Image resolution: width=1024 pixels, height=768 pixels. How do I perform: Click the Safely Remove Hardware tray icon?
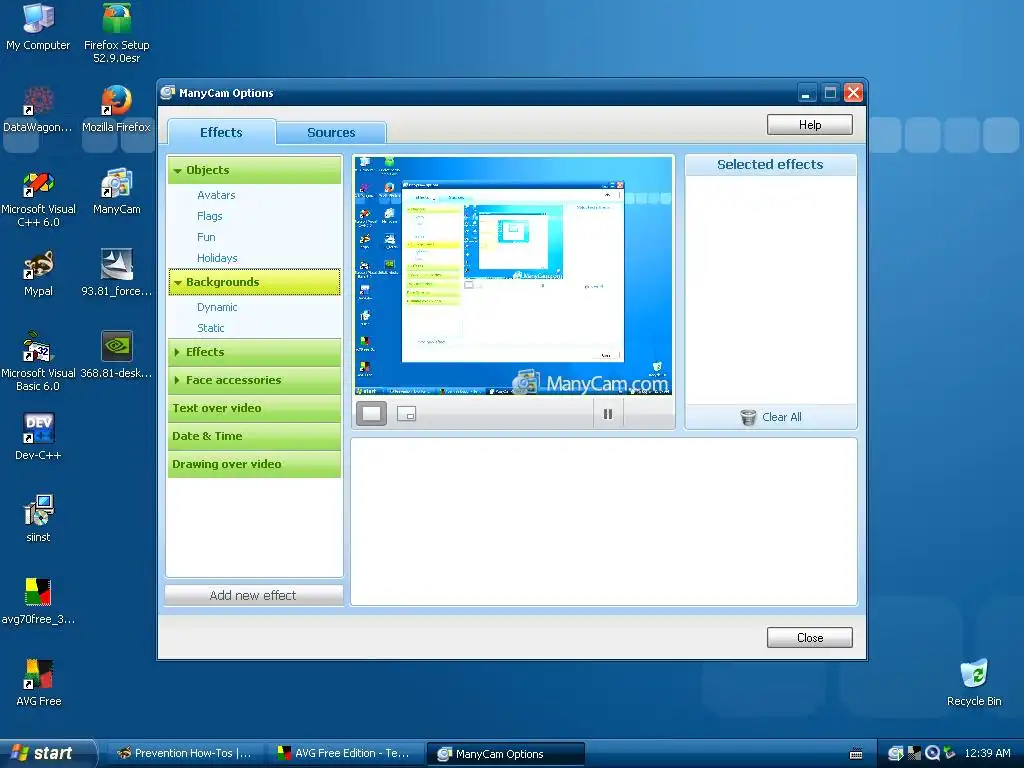950,754
